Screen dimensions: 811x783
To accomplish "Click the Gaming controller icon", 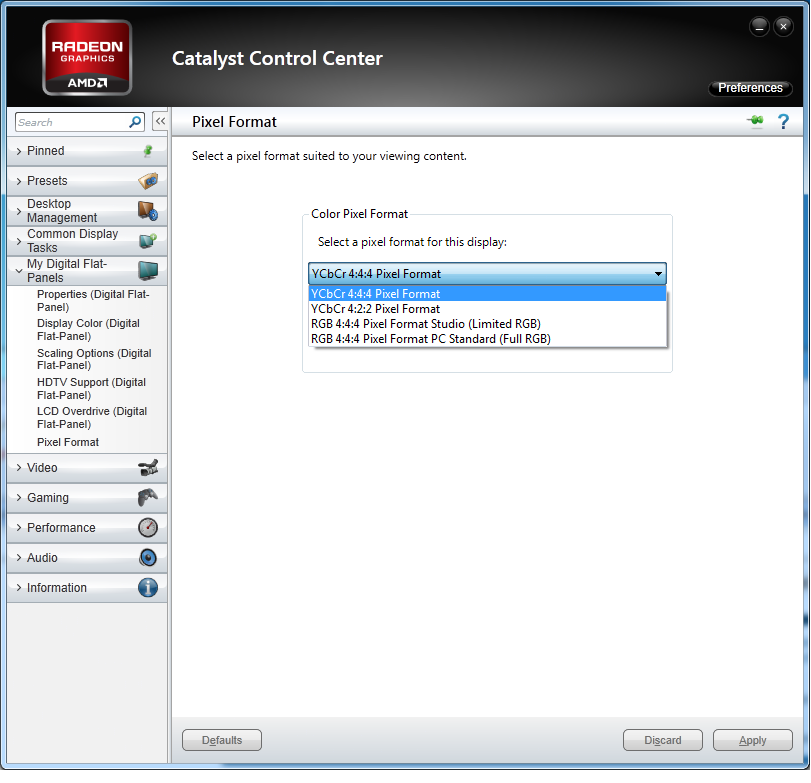I will [148, 498].
